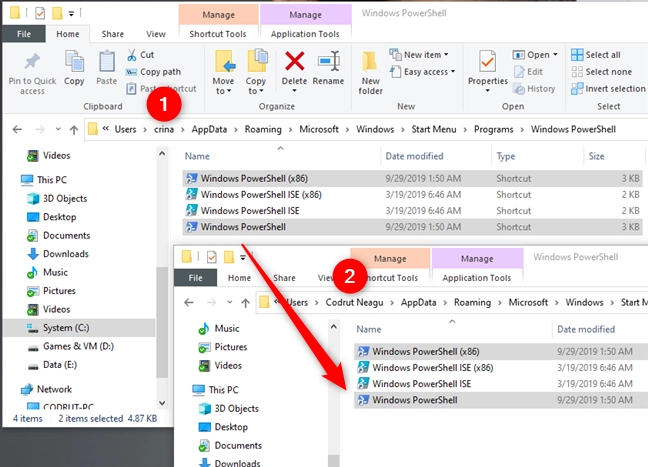Click the Cut scissors icon
The height and width of the screenshot is (467, 648).
click(x=132, y=55)
